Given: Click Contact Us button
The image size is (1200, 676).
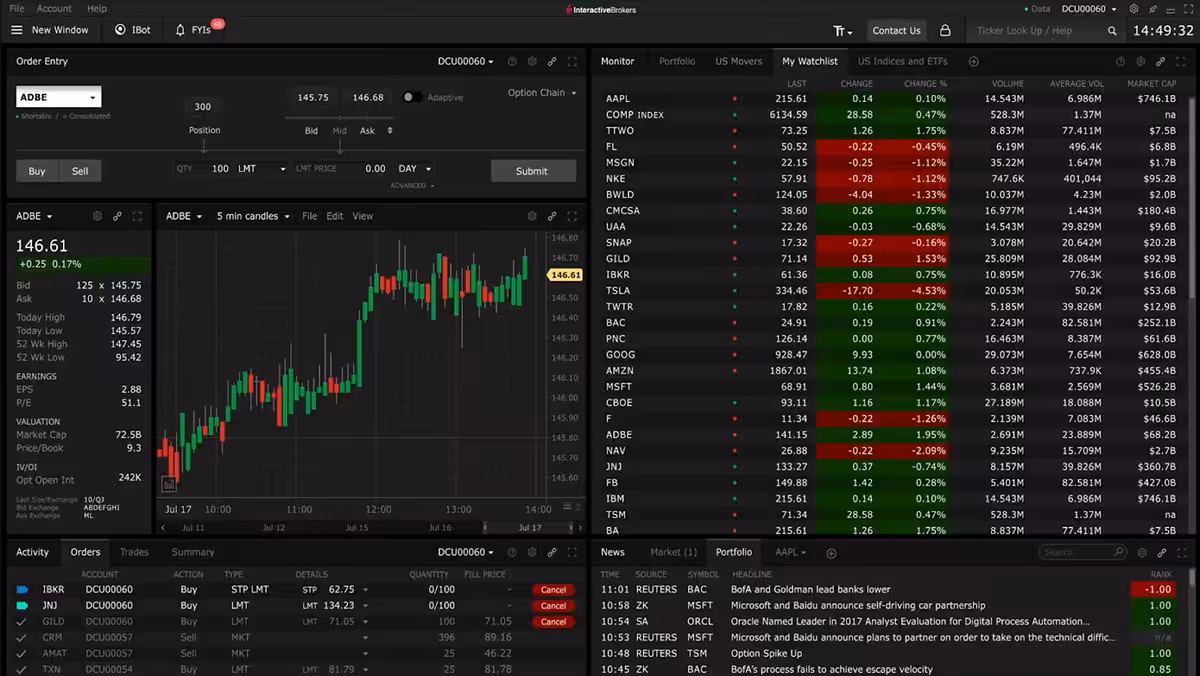Looking at the screenshot, I should [896, 30].
